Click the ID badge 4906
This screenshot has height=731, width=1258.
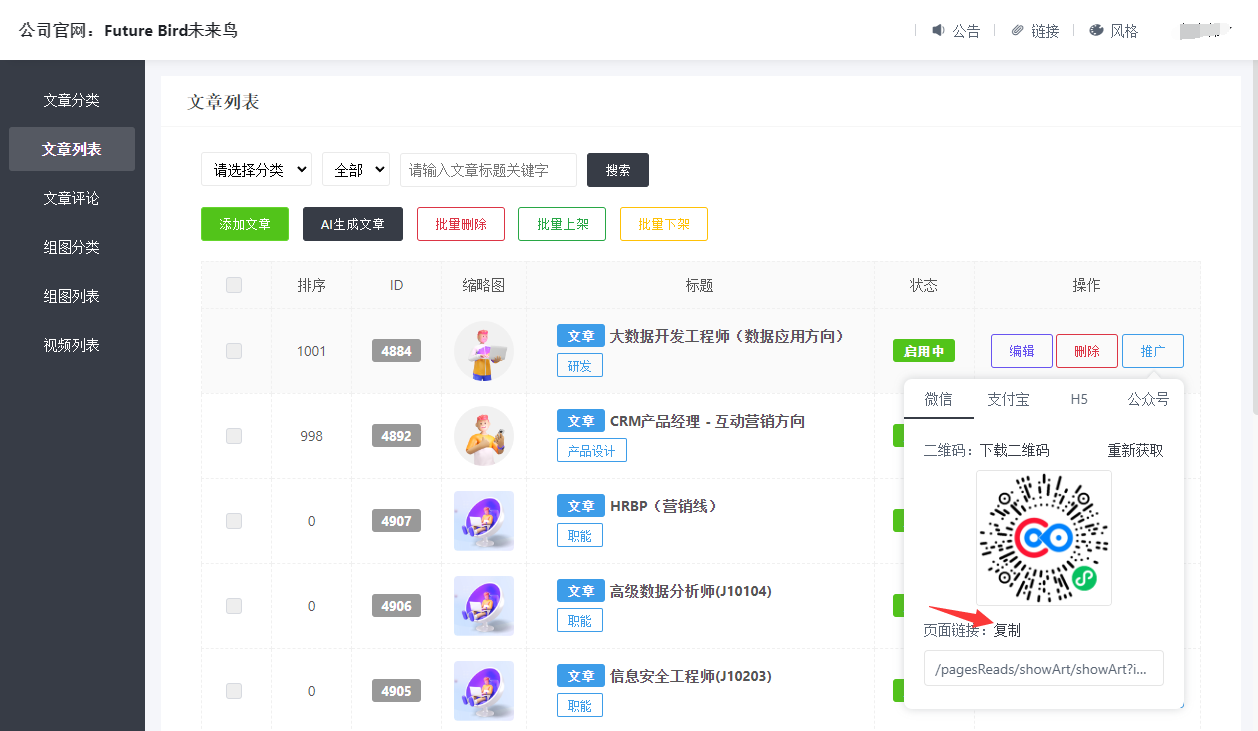click(x=396, y=606)
